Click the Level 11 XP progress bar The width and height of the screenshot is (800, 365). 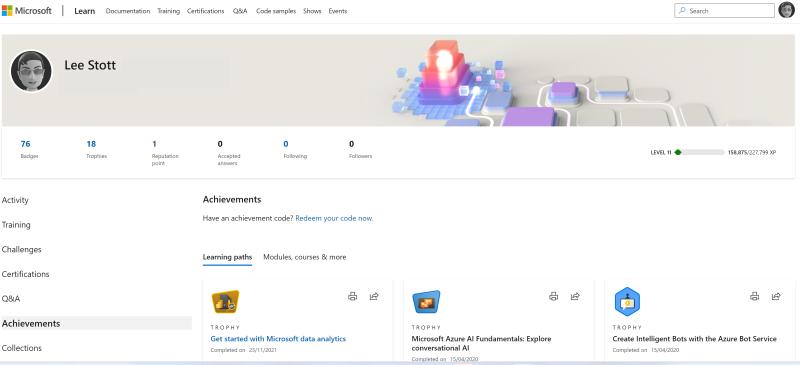(699, 152)
